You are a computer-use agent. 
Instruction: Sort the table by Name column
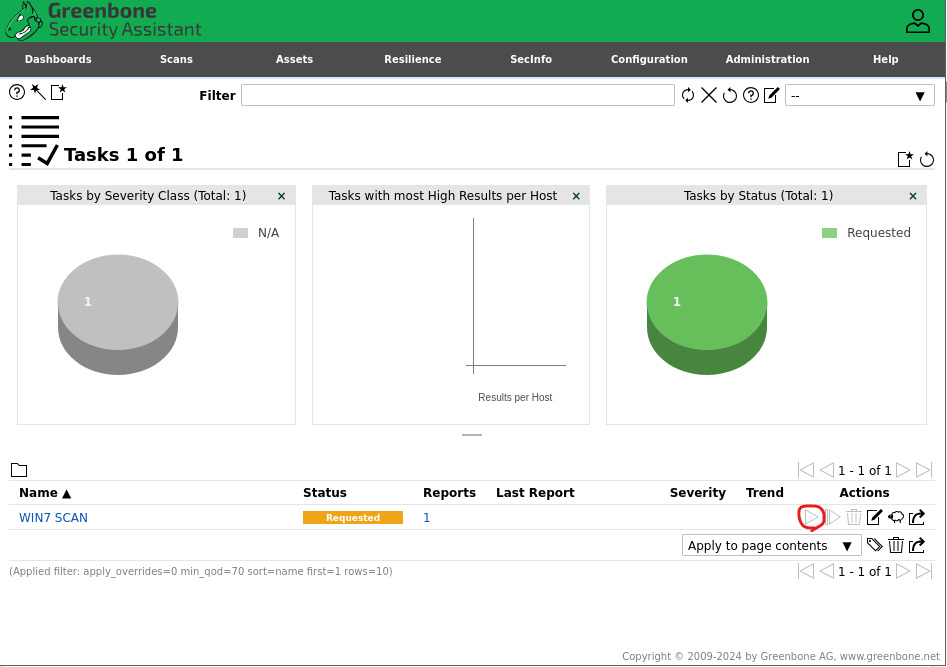coord(45,492)
